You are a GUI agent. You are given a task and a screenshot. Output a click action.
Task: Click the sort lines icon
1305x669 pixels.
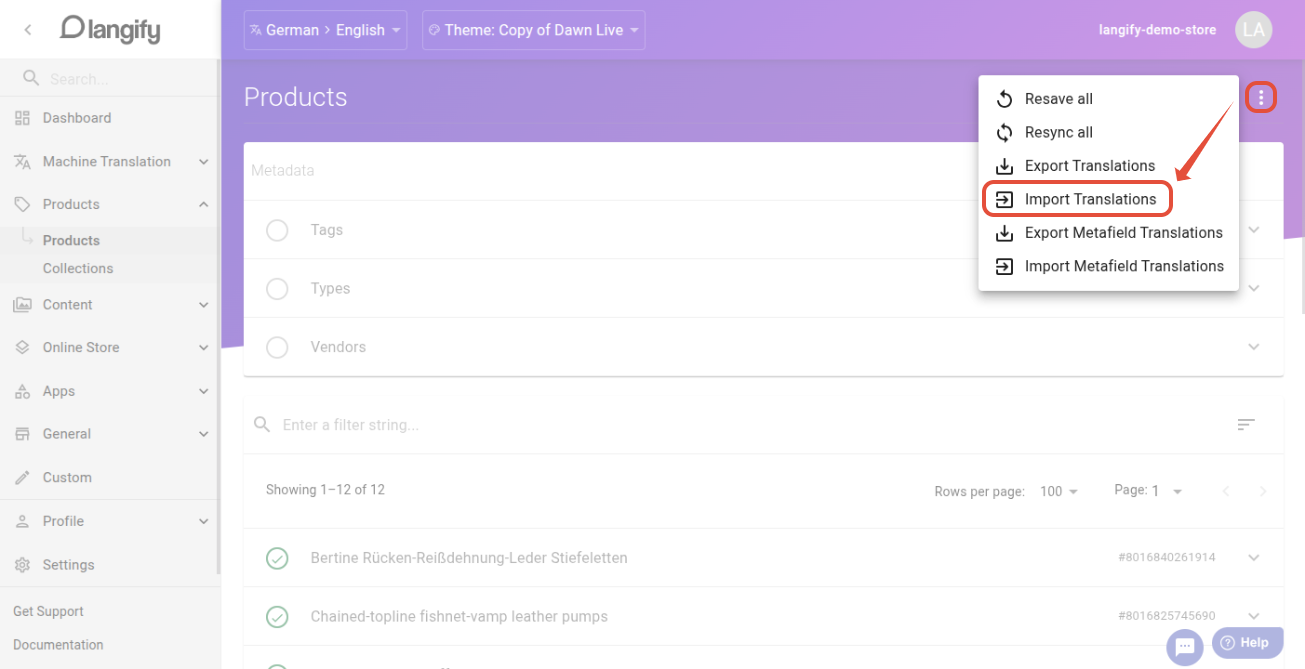click(1246, 425)
